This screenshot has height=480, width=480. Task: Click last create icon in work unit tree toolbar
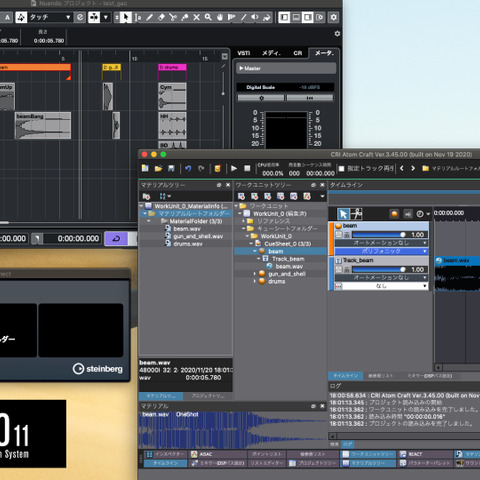point(307,196)
